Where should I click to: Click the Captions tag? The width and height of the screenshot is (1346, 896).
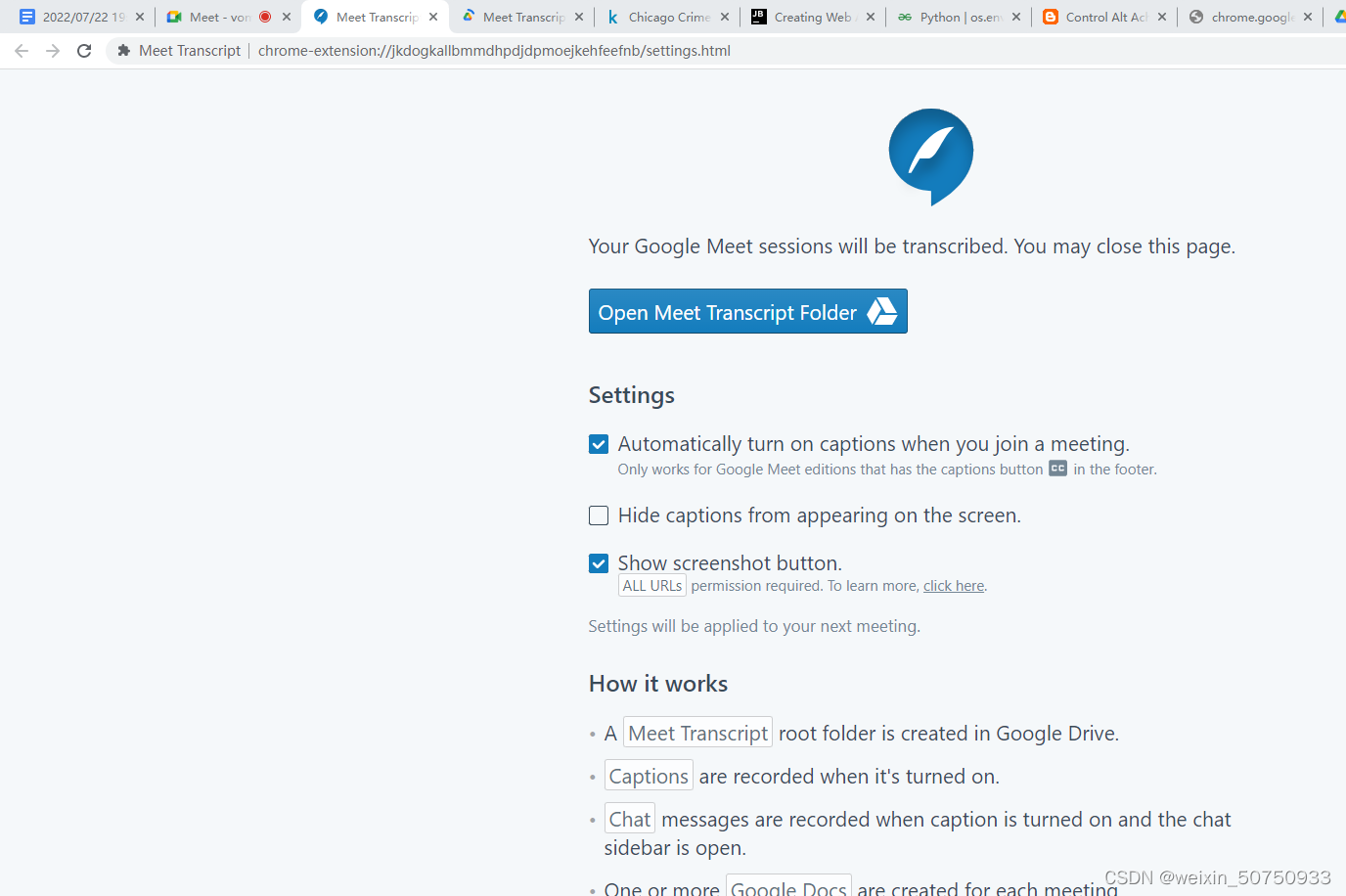tap(649, 776)
